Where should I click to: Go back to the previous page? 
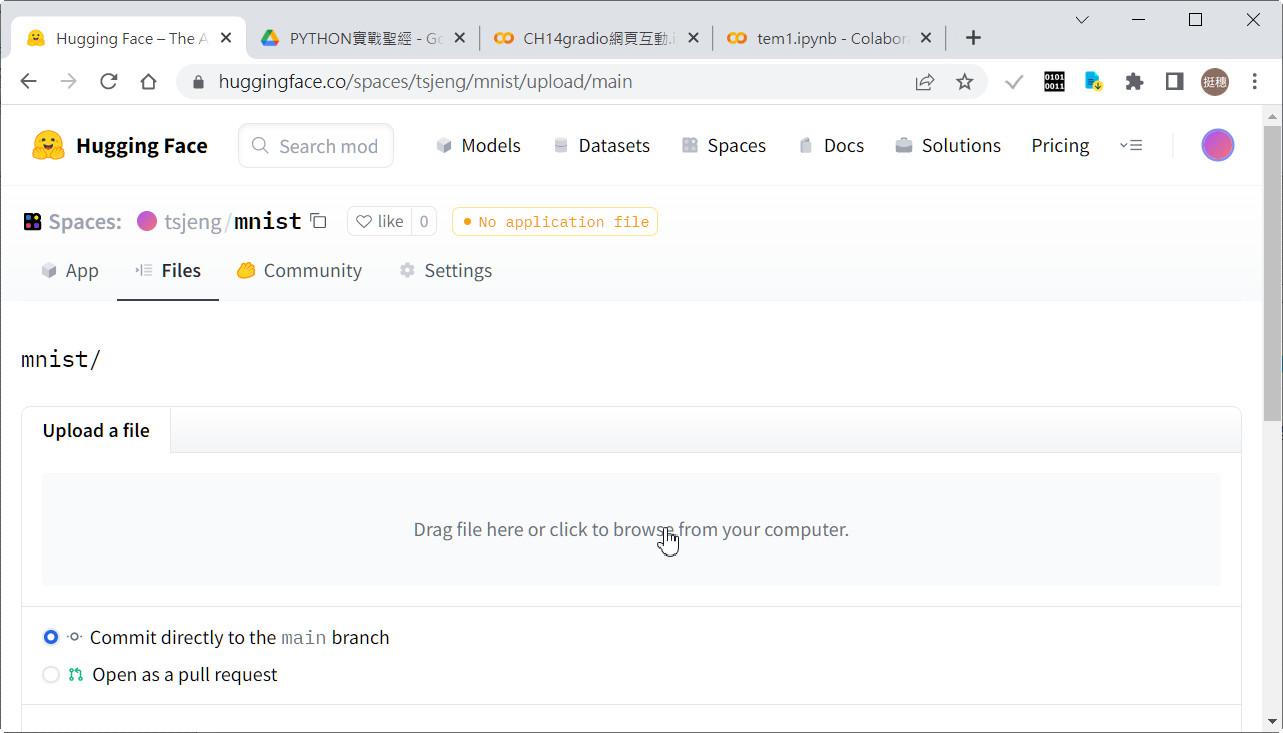28,82
